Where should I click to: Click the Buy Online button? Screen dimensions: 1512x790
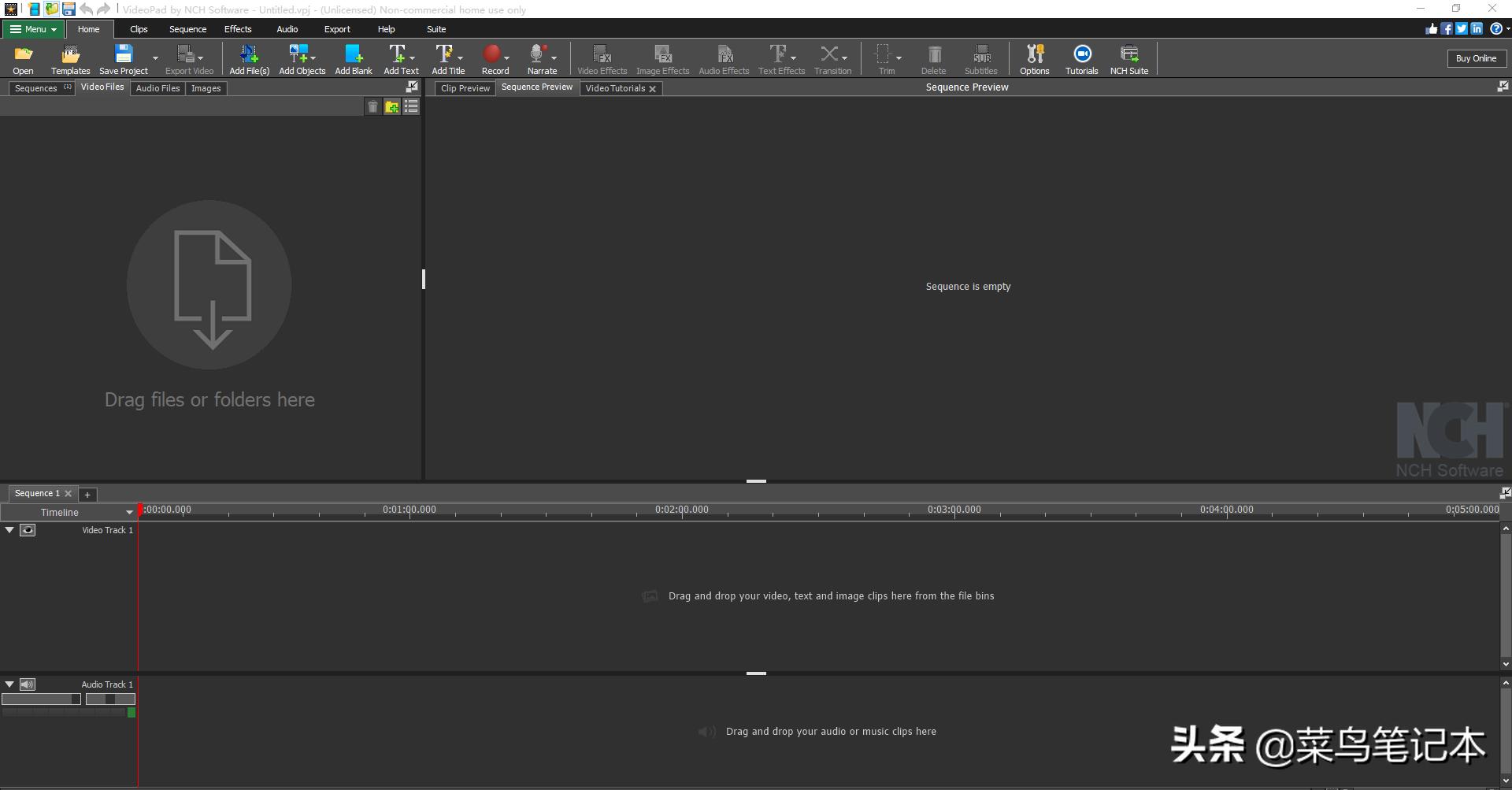click(x=1476, y=58)
